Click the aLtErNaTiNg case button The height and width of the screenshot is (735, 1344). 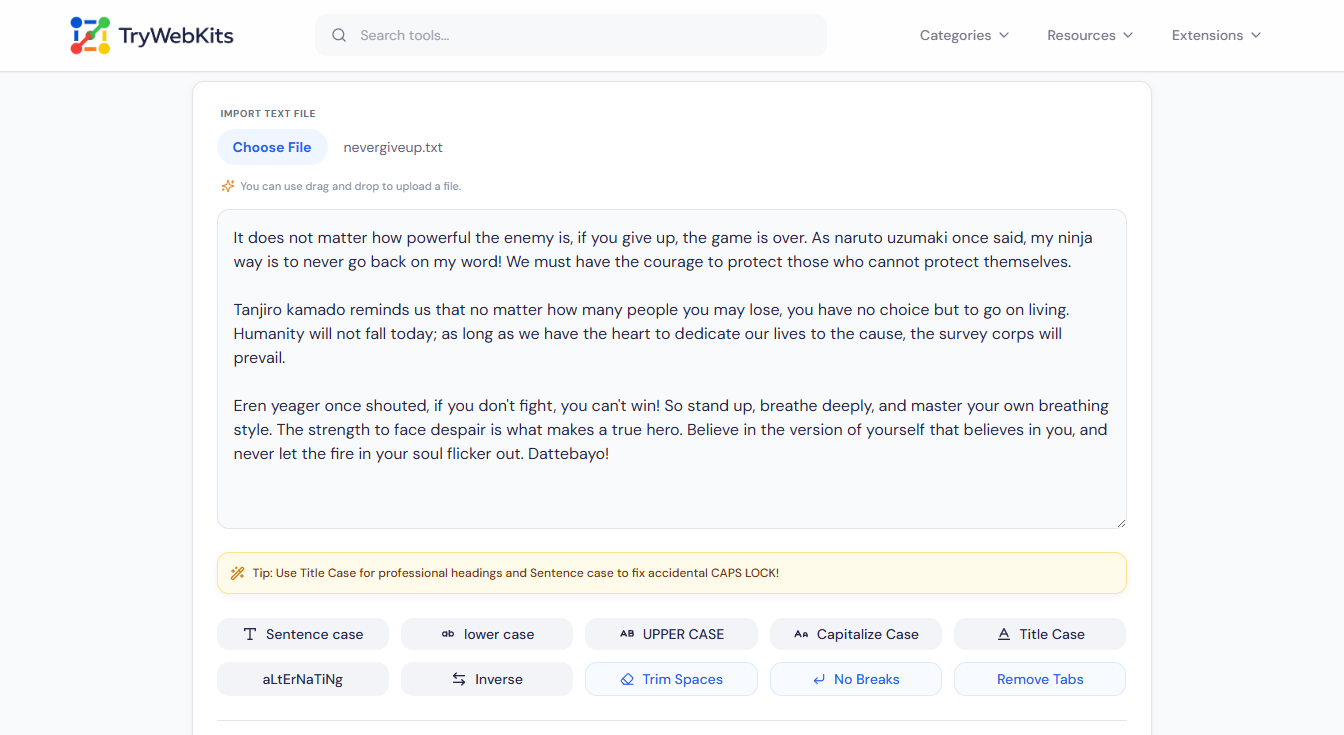click(302, 679)
